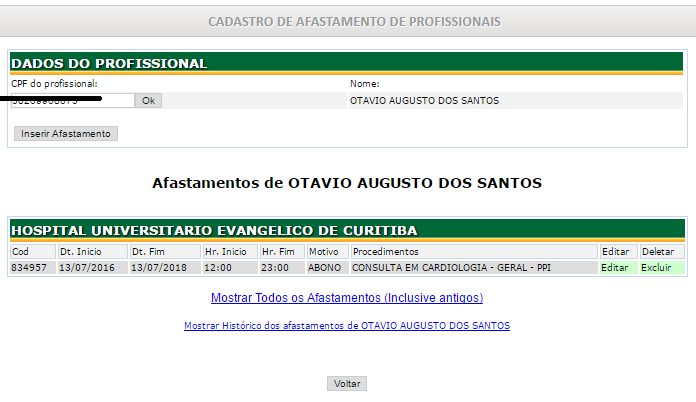Click the Deletar column header

(x=662, y=252)
